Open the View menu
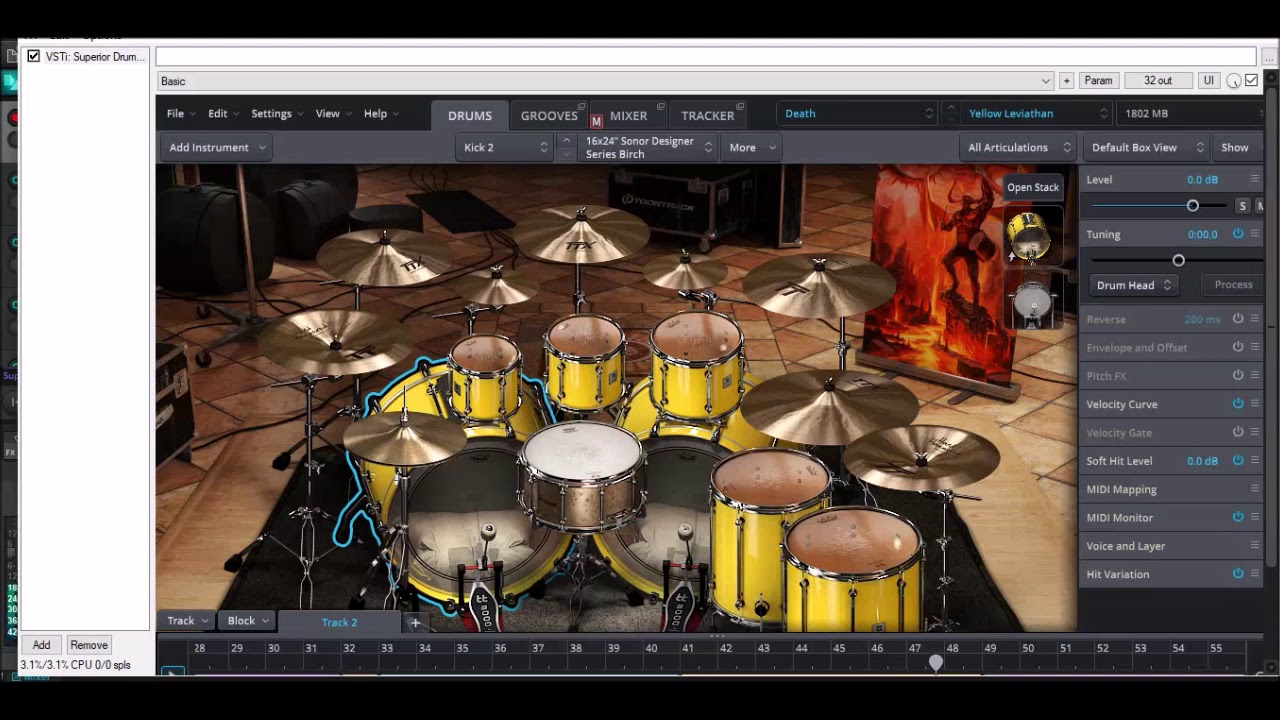 coord(333,113)
